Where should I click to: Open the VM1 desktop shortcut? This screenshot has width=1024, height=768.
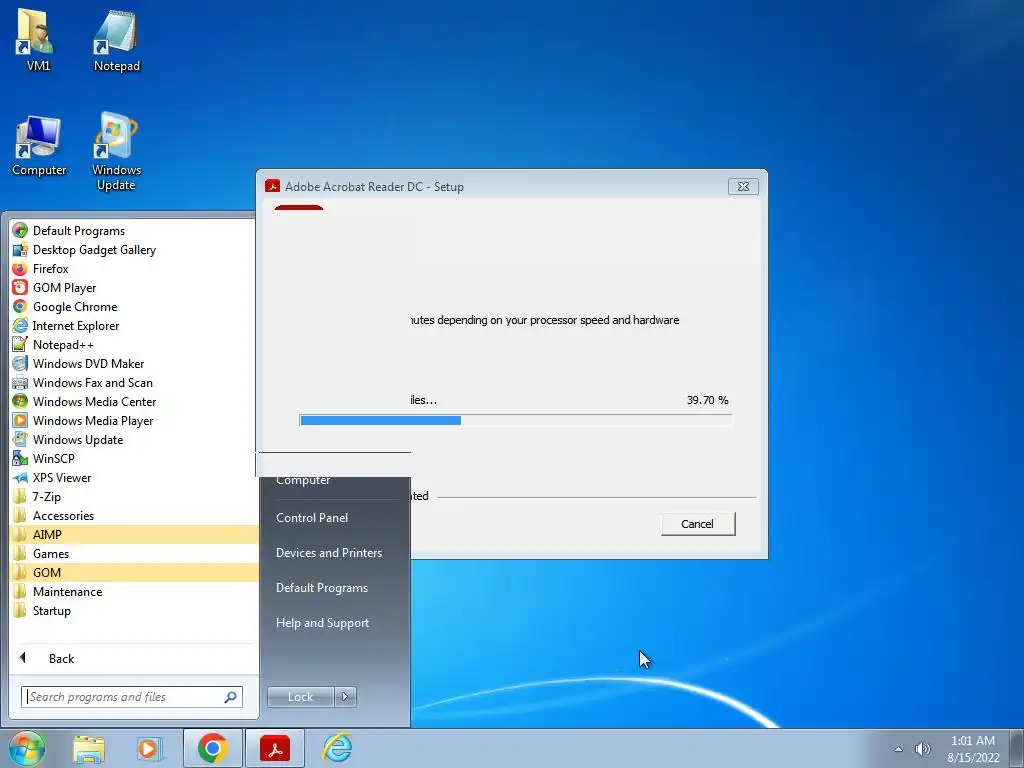point(37,40)
